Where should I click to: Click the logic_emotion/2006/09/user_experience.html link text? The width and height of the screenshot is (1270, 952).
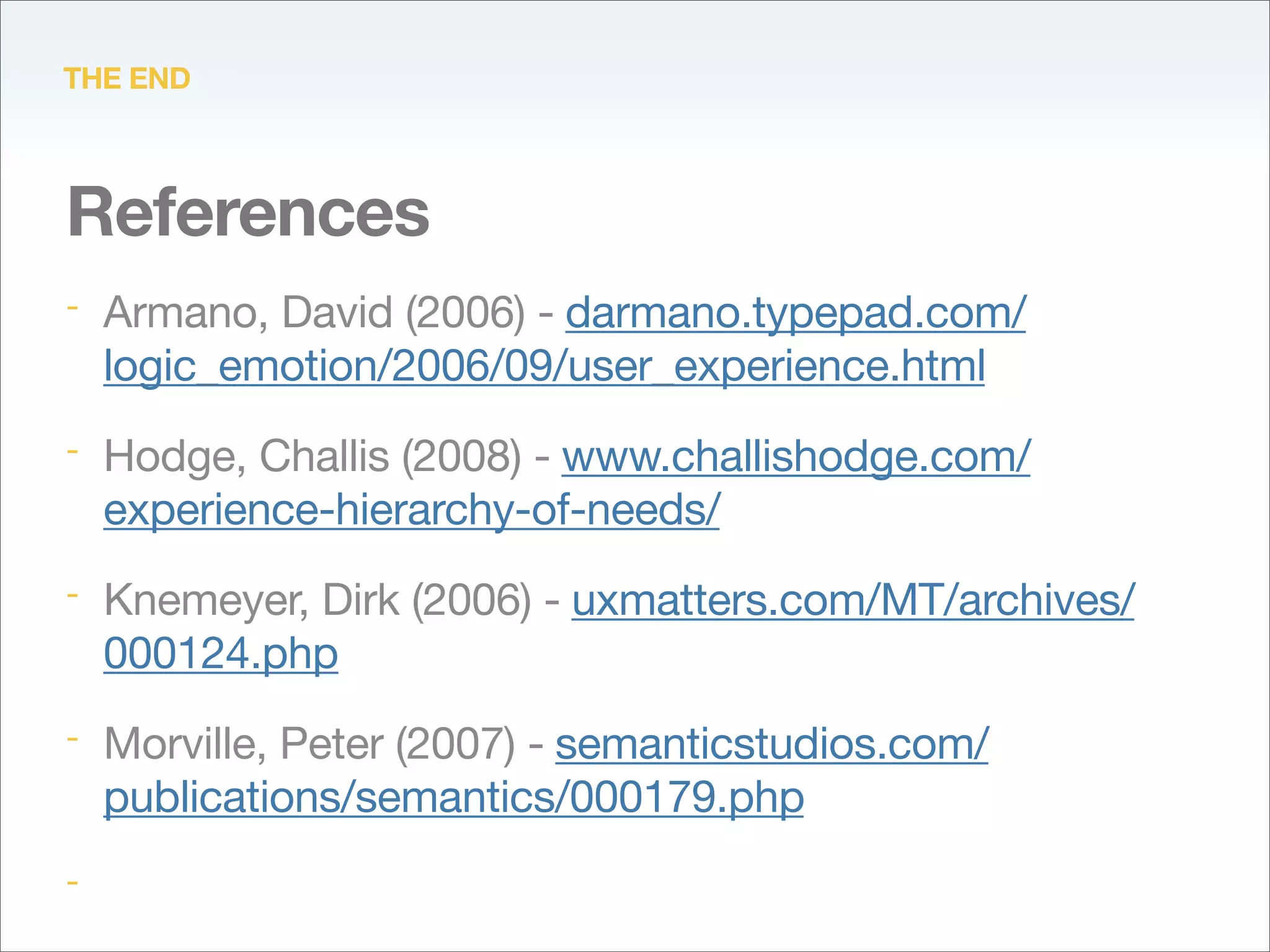tap(544, 366)
